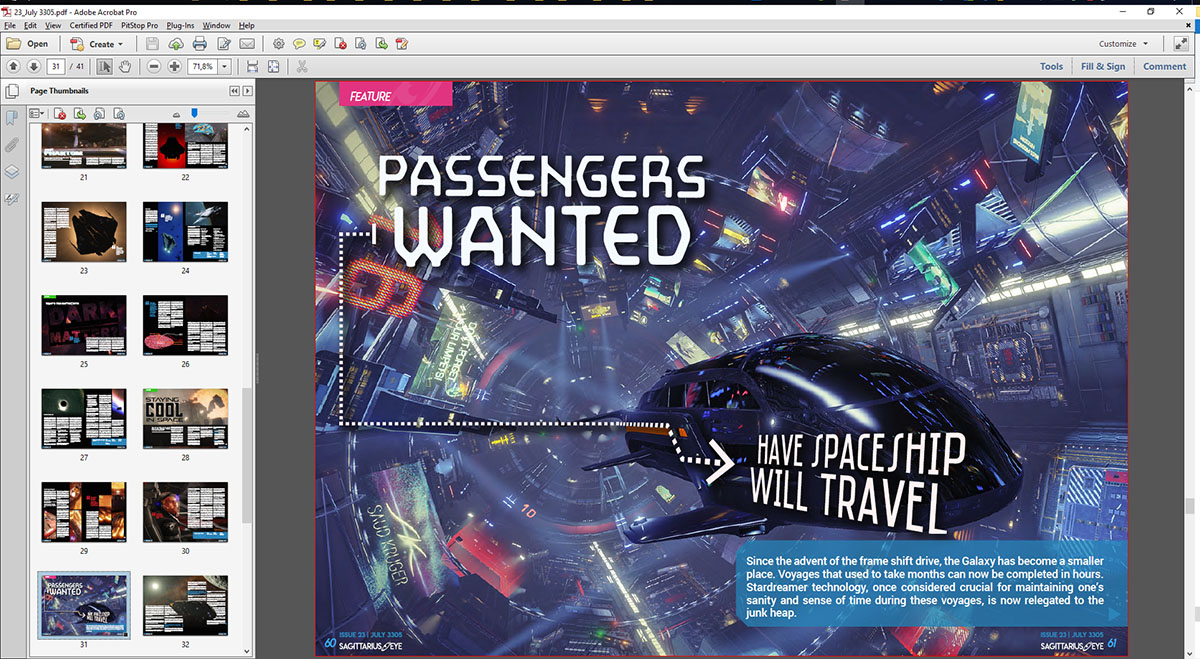Select the page 26 thumbnail
The image size is (1200, 659).
pyautogui.click(x=185, y=327)
